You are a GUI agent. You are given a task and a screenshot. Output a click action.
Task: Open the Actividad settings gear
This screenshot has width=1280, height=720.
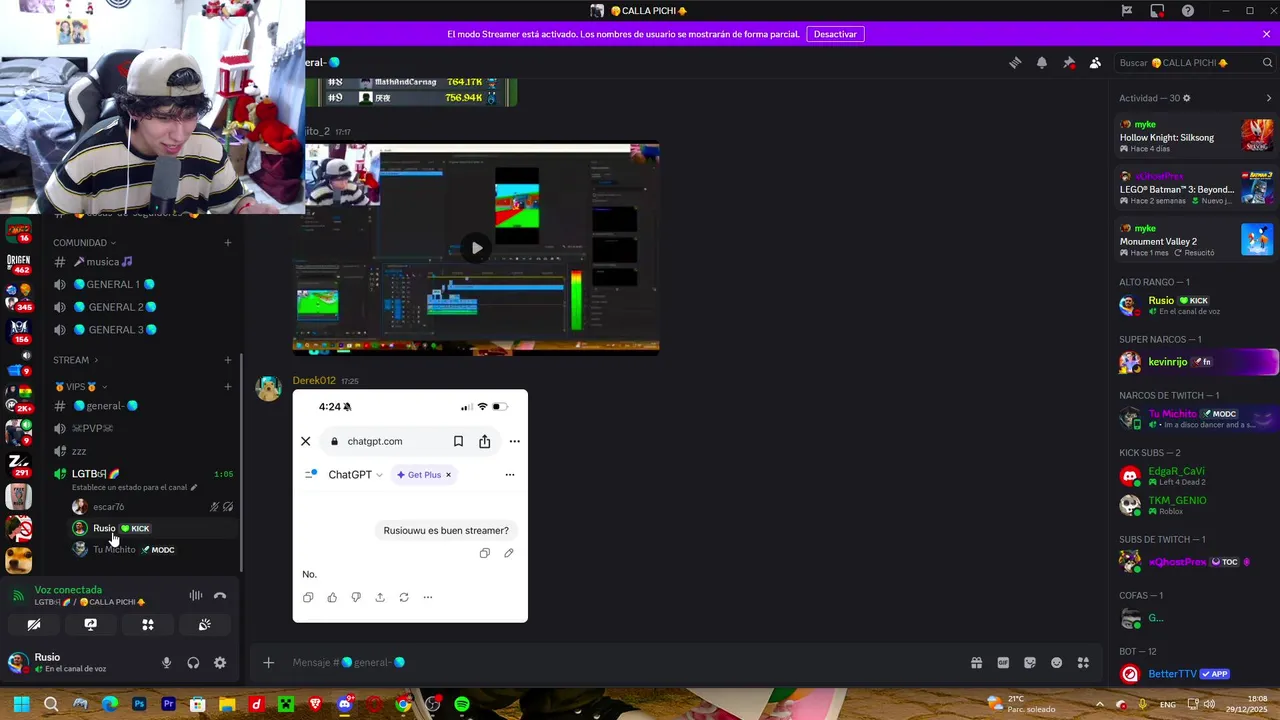[x=1187, y=98]
